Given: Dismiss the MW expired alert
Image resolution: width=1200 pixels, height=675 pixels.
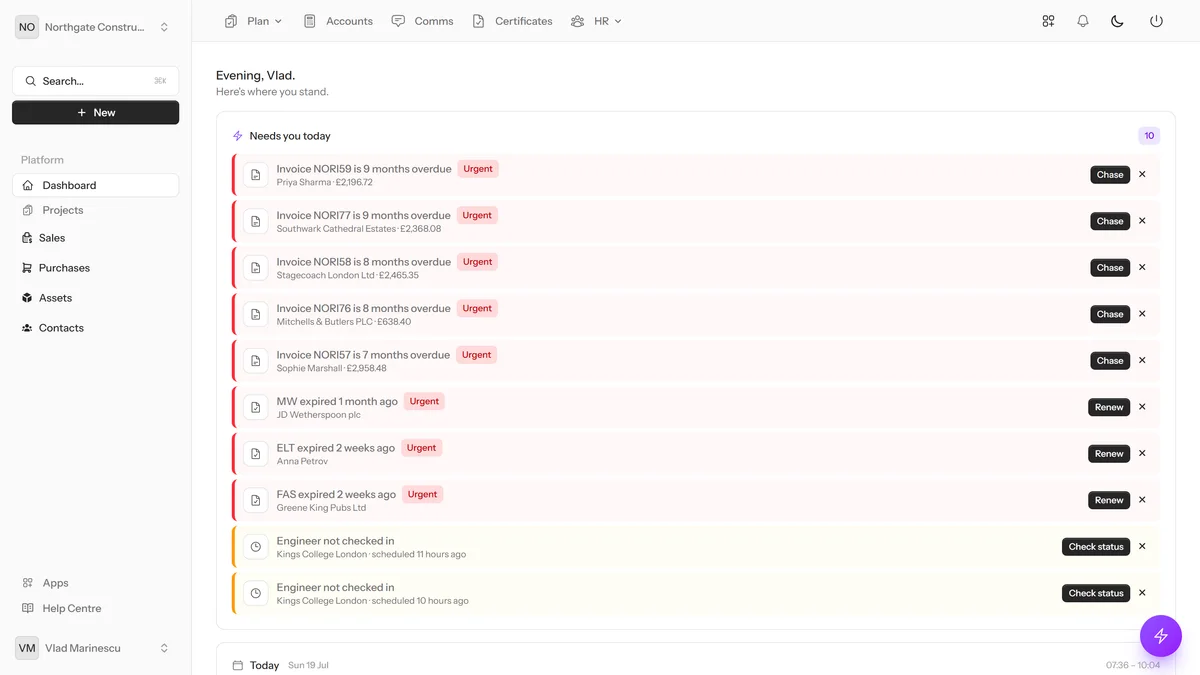Looking at the screenshot, I should coord(1142,407).
